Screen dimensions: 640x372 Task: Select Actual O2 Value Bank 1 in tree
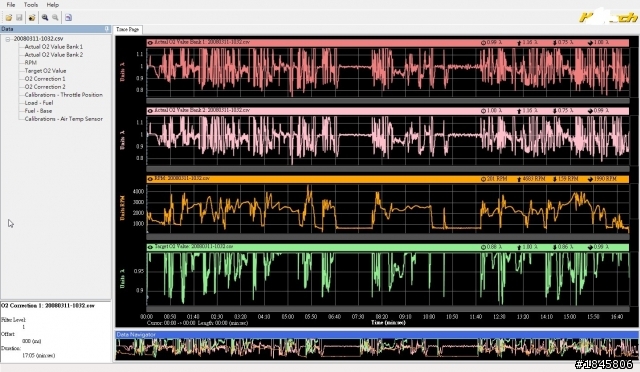pyautogui.click(x=53, y=47)
